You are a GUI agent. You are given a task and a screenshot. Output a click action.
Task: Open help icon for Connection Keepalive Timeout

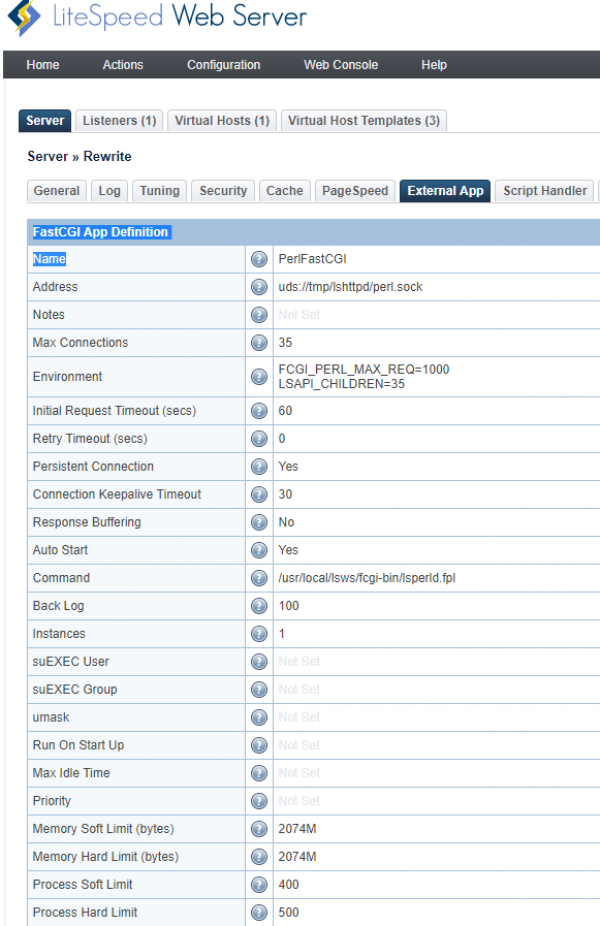[x=259, y=494]
